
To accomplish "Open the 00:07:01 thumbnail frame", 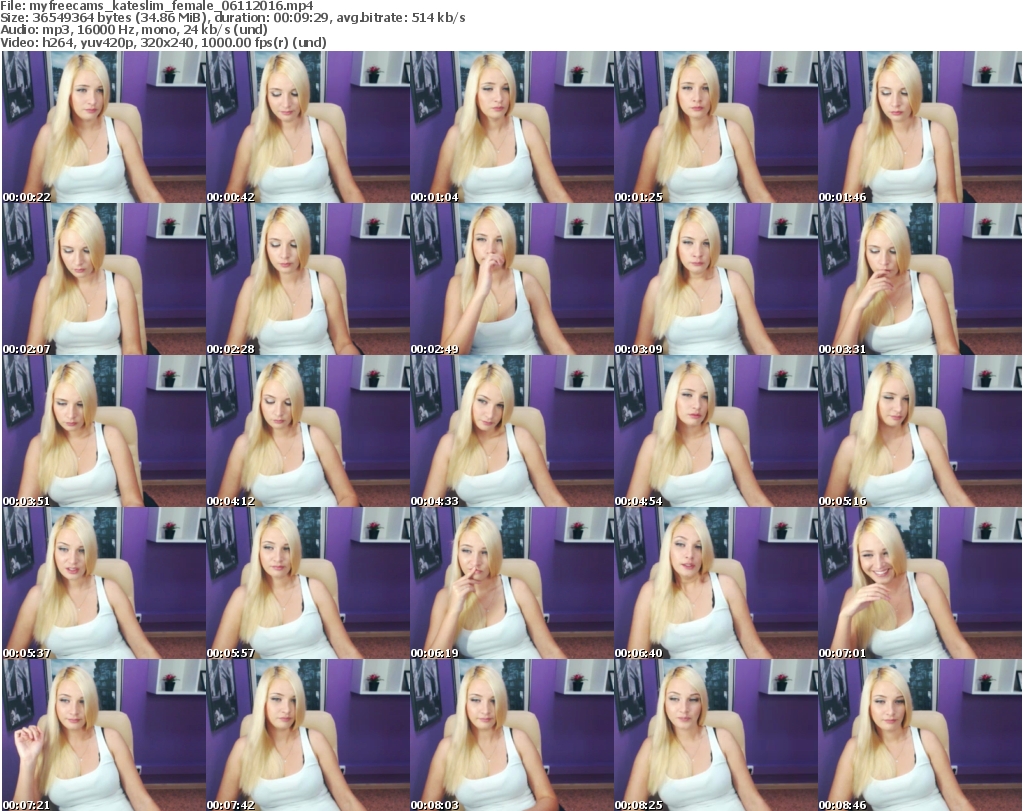I will [919, 583].
